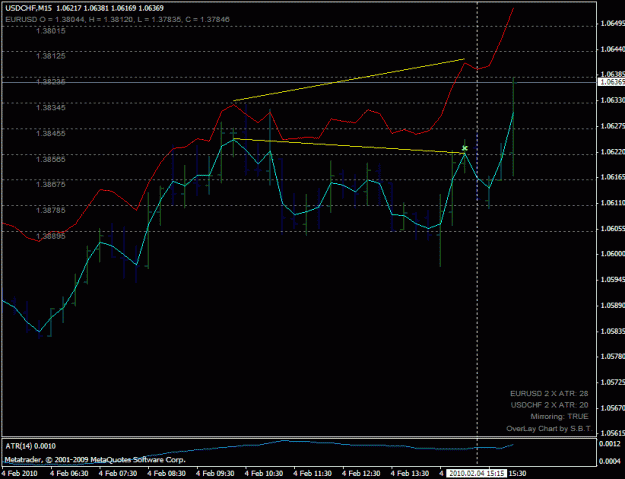The height and width of the screenshot is (479, 625).
Task: Click overlay price label 1.38565
Action: (x=51, y=159)
